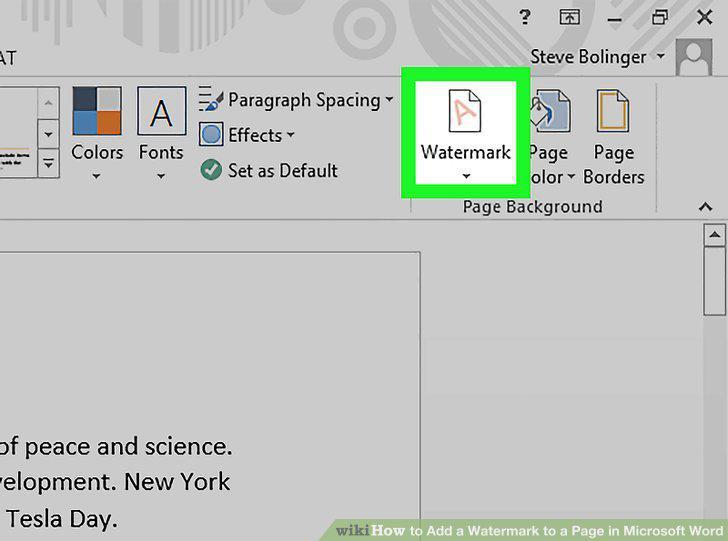The height and width of the screenshot is (541, 728).
Task: Click Set as Default
Action: (269, 170)
